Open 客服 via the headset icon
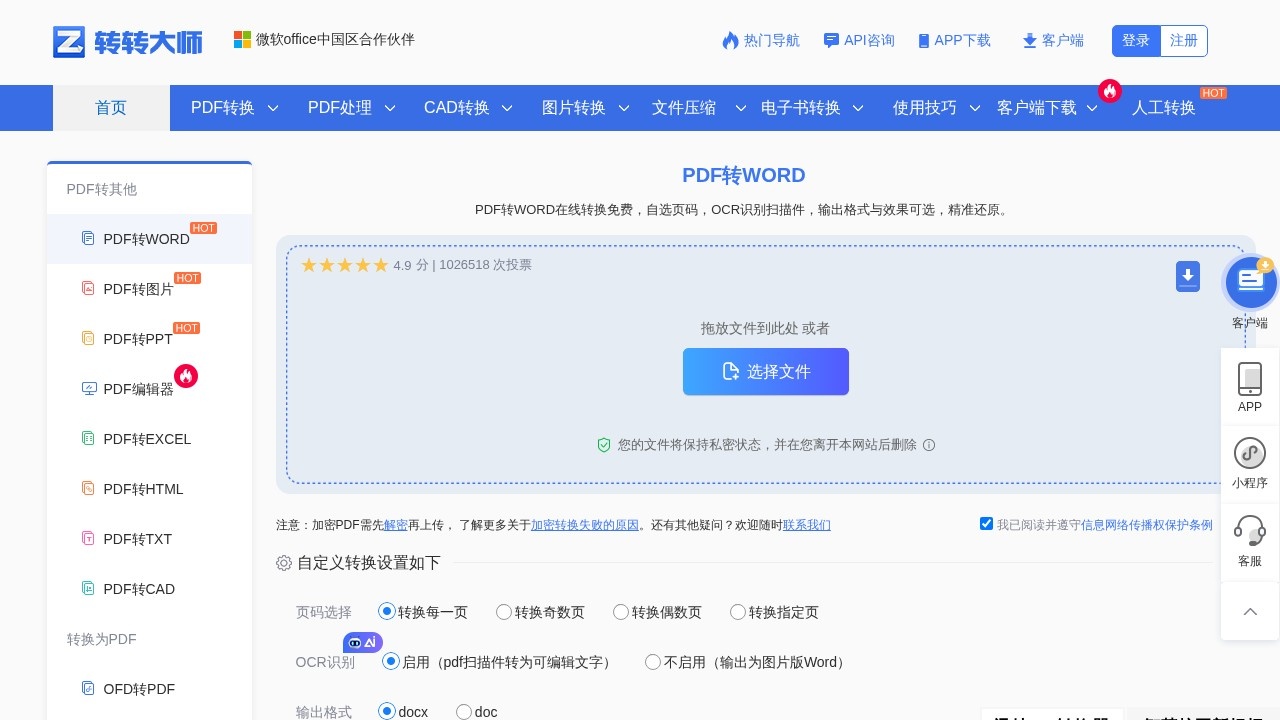The height and width of the screenshot is (720, 1280). point(1250,531)
